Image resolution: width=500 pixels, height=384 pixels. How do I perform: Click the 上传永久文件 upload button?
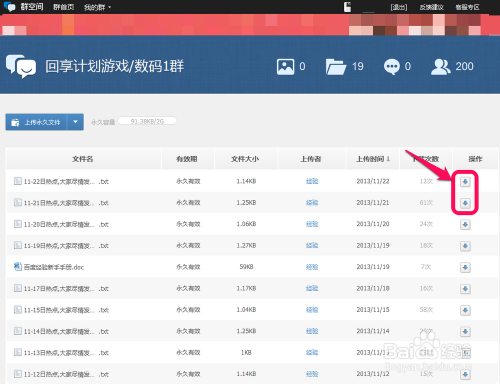pyautogui.click(x=36, y=122)
